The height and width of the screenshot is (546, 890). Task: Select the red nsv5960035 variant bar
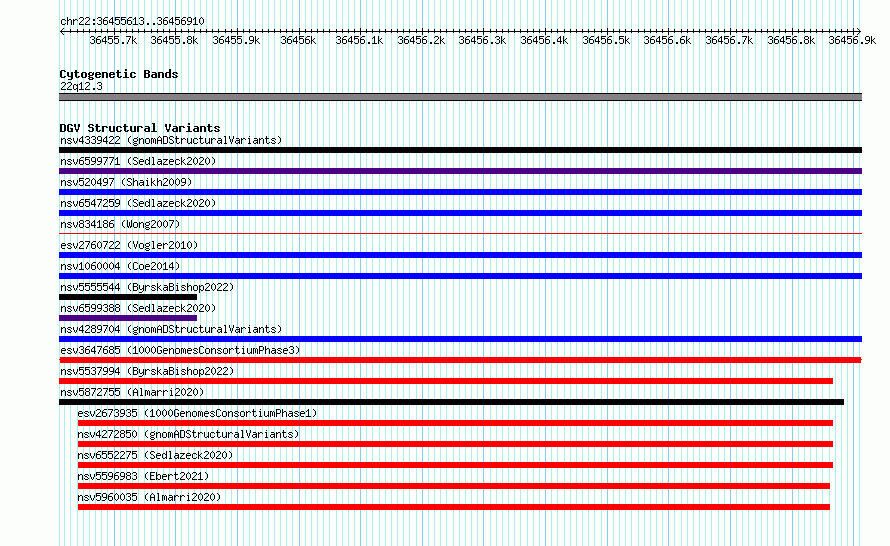(454, 507)
